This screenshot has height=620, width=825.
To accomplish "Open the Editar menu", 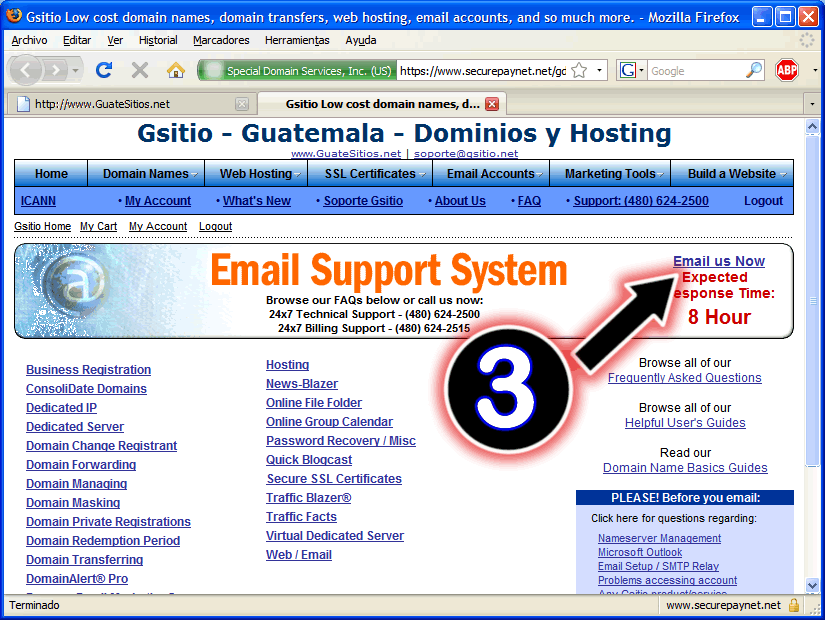I will tap(77, 40).
